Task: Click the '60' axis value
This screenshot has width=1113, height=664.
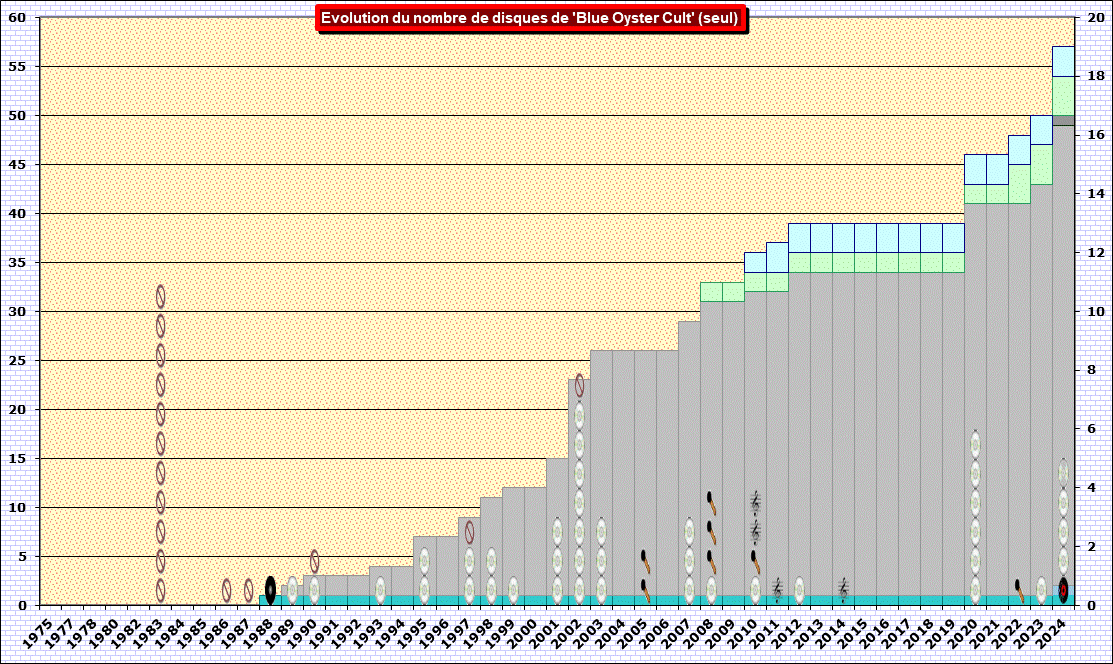Action: click(x=18, y=17)
